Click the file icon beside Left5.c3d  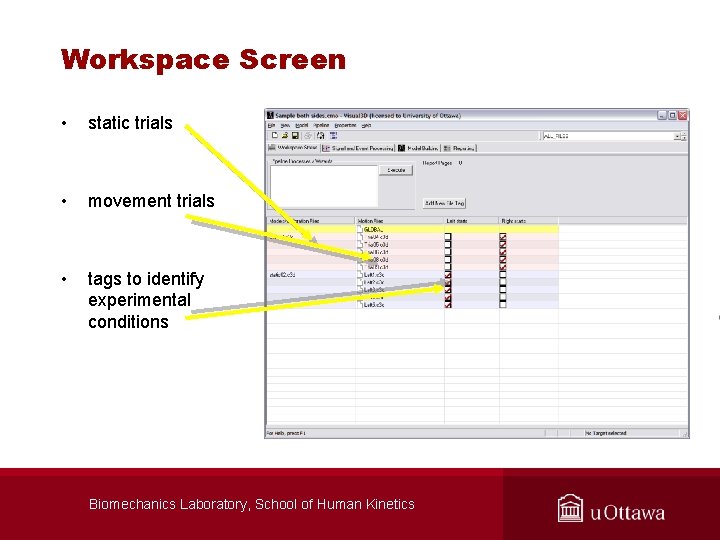point(360,304)
